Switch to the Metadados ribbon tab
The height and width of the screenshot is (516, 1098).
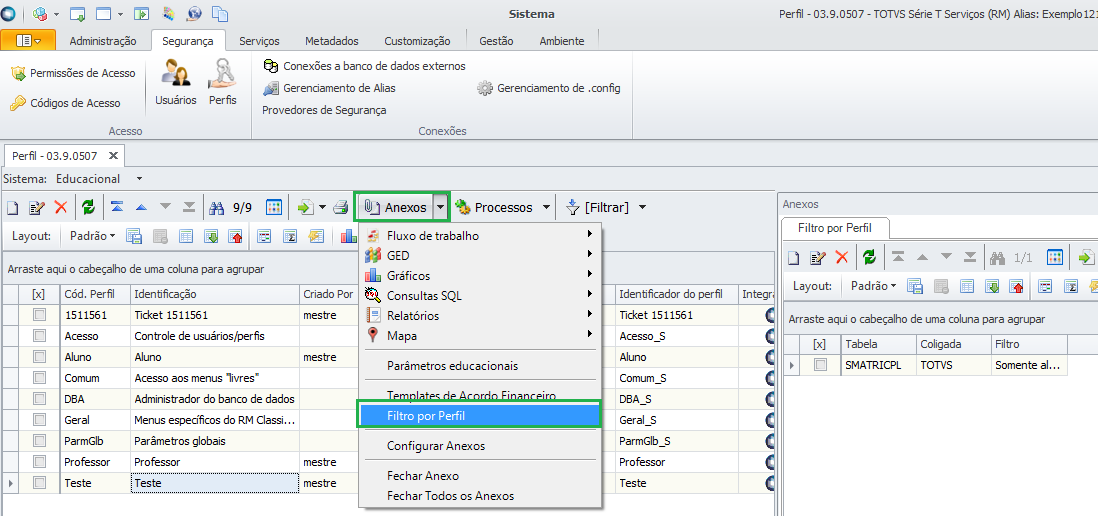(332, 41)
